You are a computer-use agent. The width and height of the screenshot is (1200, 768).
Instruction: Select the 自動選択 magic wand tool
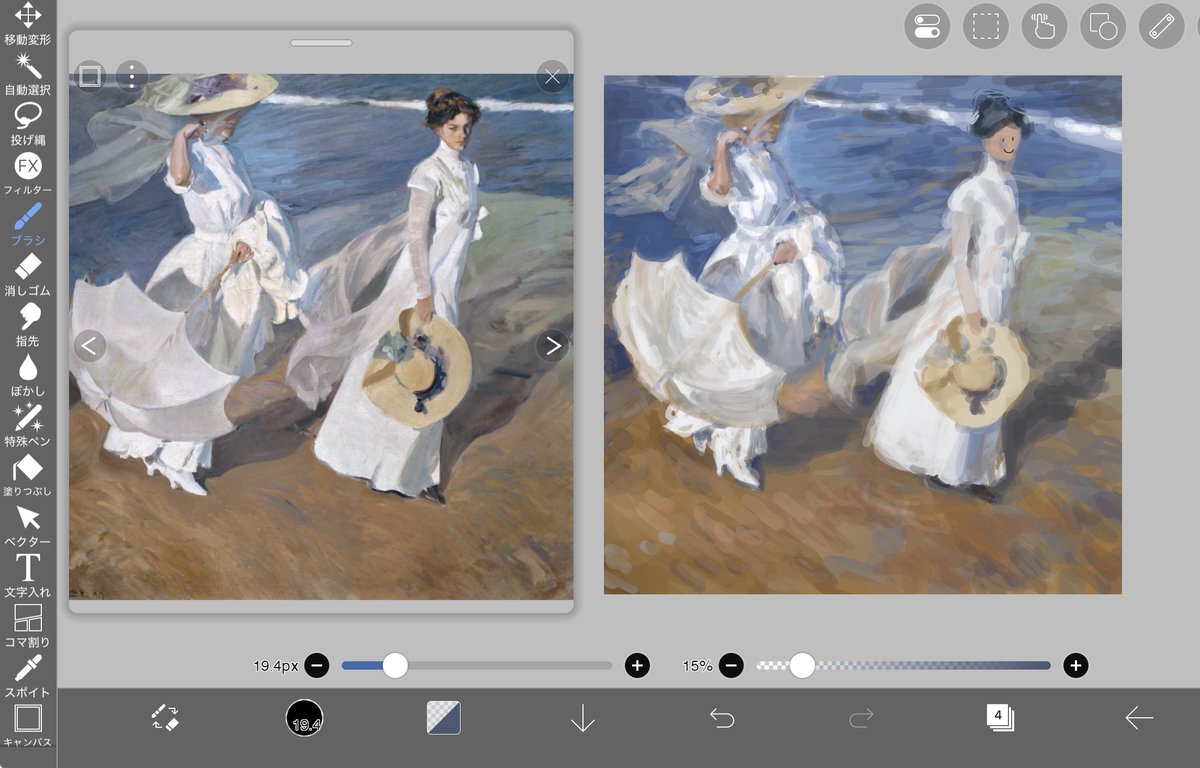27,74
